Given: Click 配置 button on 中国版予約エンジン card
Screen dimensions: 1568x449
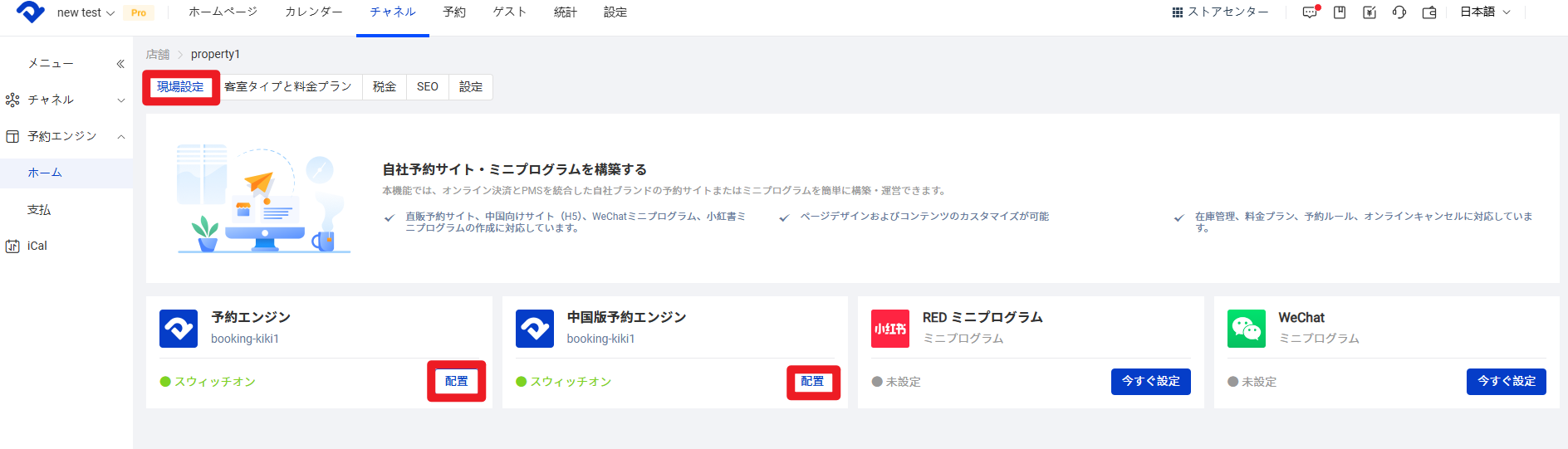Looking at the screenshot, I should click(x=813, y=382).
